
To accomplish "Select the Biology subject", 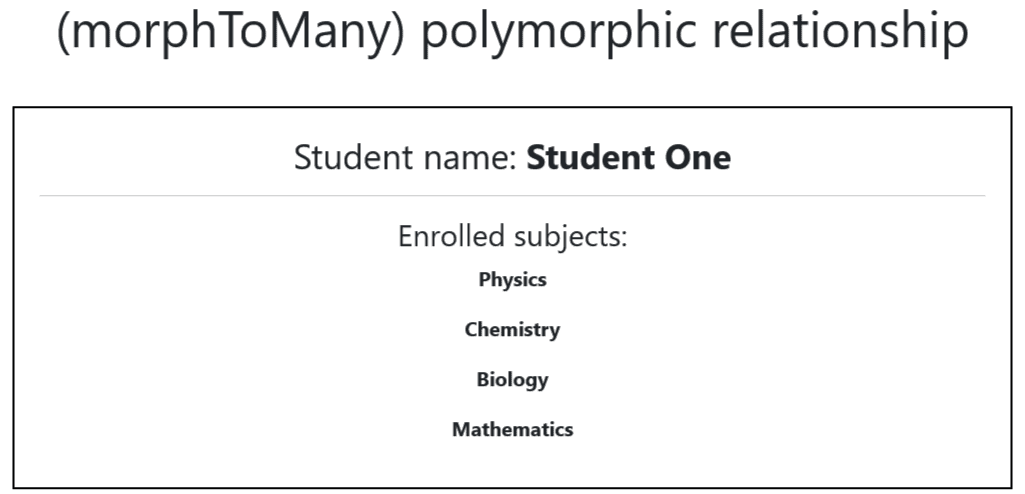I will click(x=512, y=380).
